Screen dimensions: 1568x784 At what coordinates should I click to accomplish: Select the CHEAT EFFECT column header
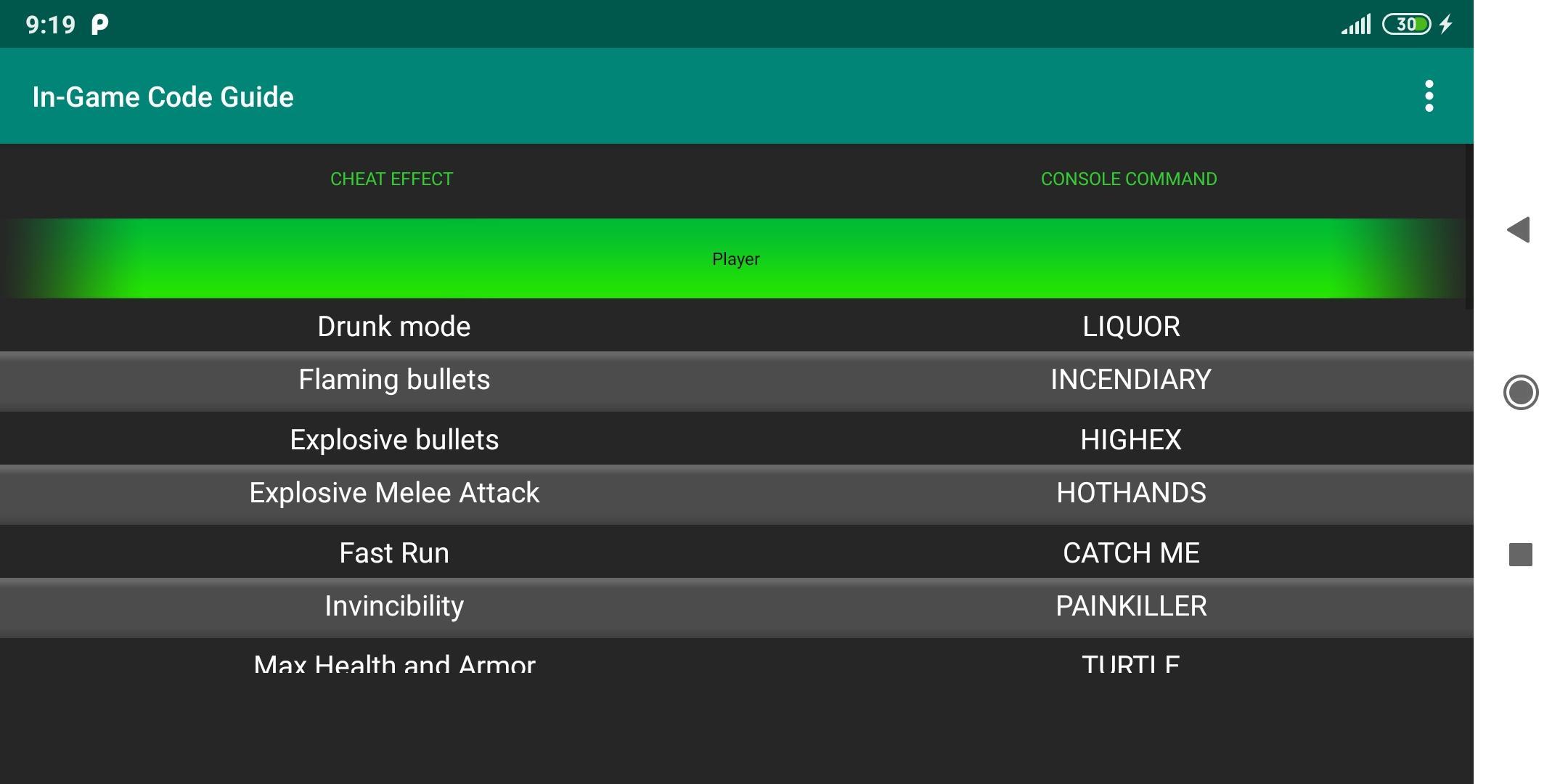click(392, 178)
